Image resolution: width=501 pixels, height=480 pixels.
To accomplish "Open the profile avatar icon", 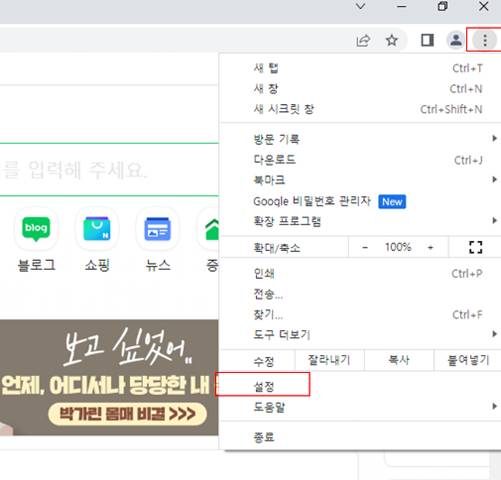I will tap(456, 40).
